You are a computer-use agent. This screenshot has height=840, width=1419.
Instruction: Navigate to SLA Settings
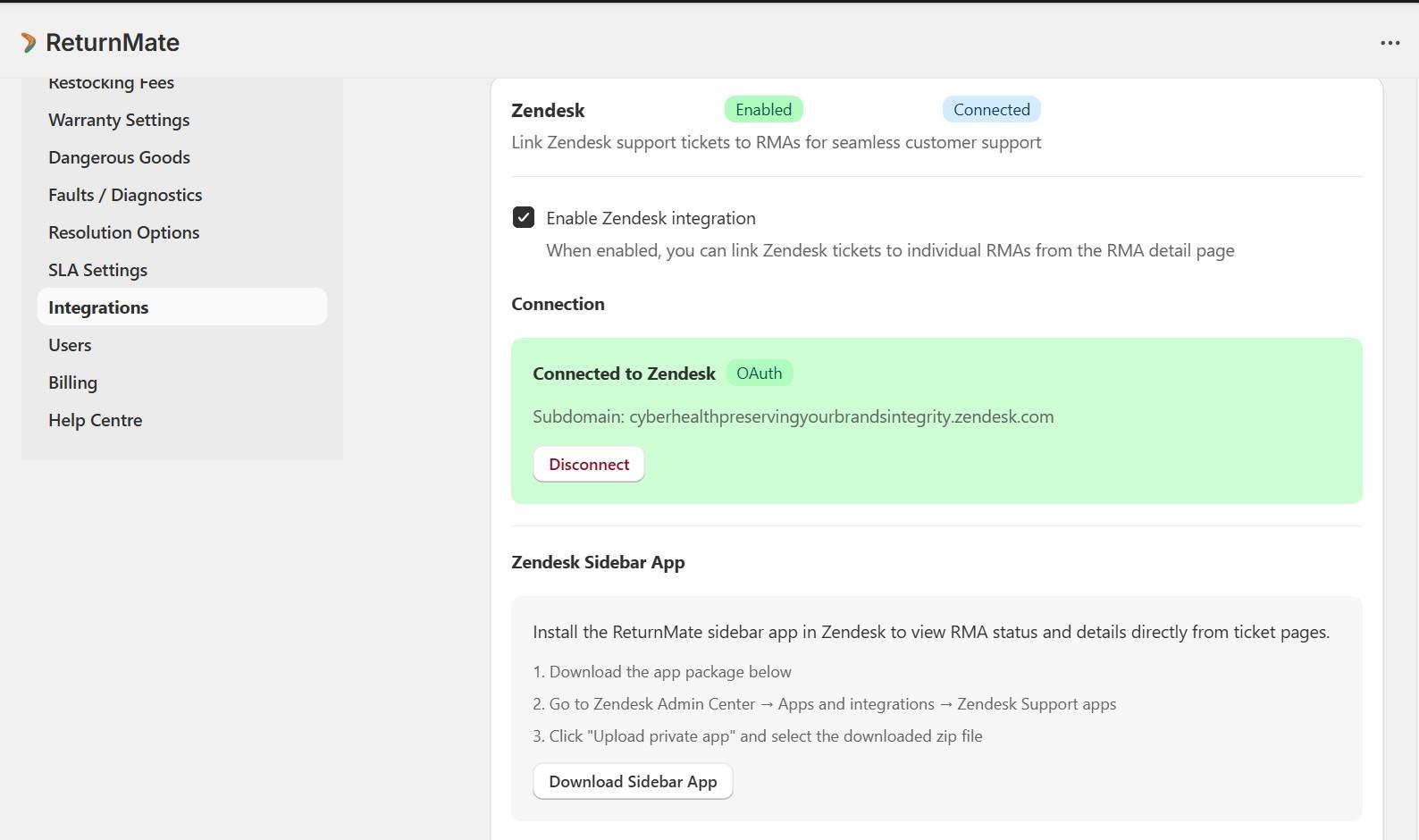tap(97, 270)
